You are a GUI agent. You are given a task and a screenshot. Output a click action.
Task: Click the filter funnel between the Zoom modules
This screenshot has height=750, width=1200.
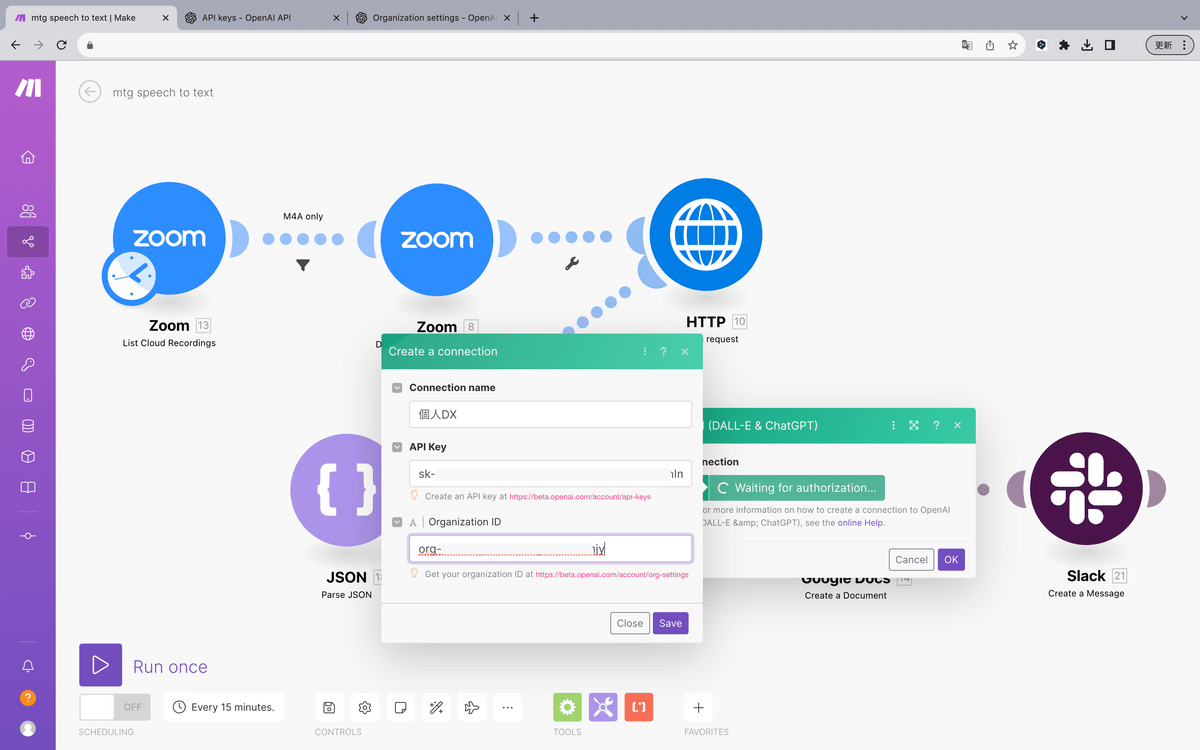tap(303, 265)
